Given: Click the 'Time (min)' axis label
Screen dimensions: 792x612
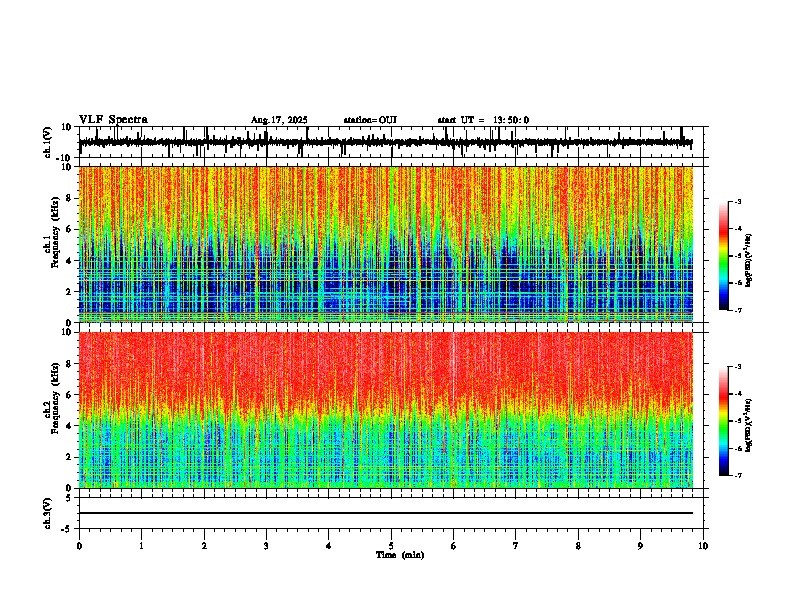Looking at the screenshot, I should pyautogui.click(x=400, y=555).
